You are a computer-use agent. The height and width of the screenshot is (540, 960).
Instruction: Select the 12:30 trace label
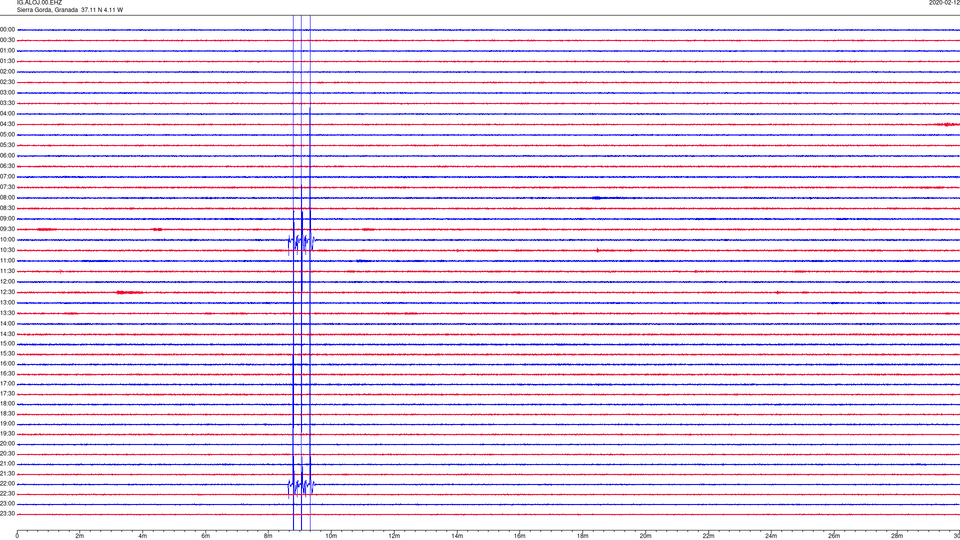click(7, 292)
